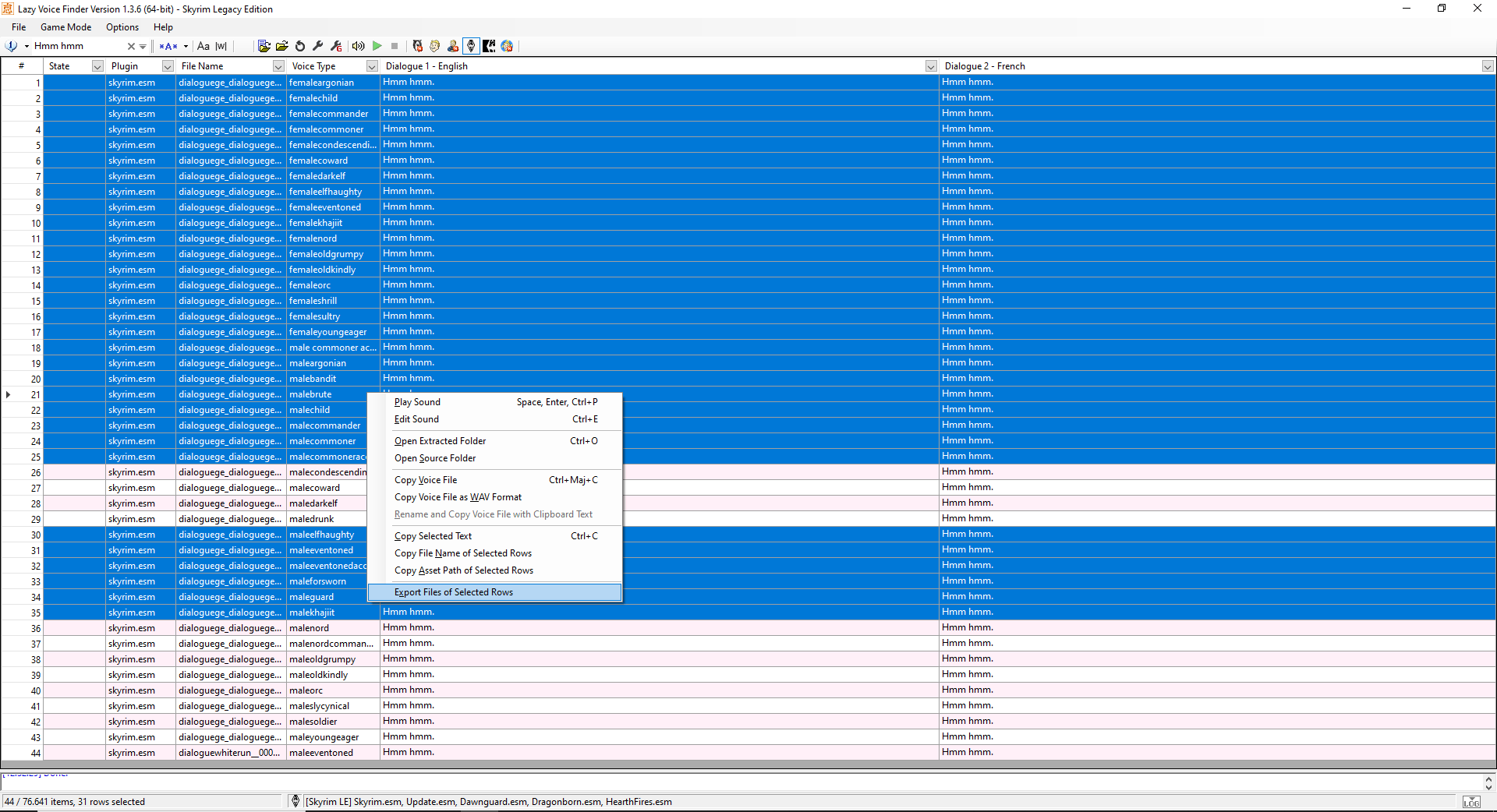Screen dimensions: 1497x812
Task: Choose Copy Voice File as WAV Format
Action: pos(495,497)
